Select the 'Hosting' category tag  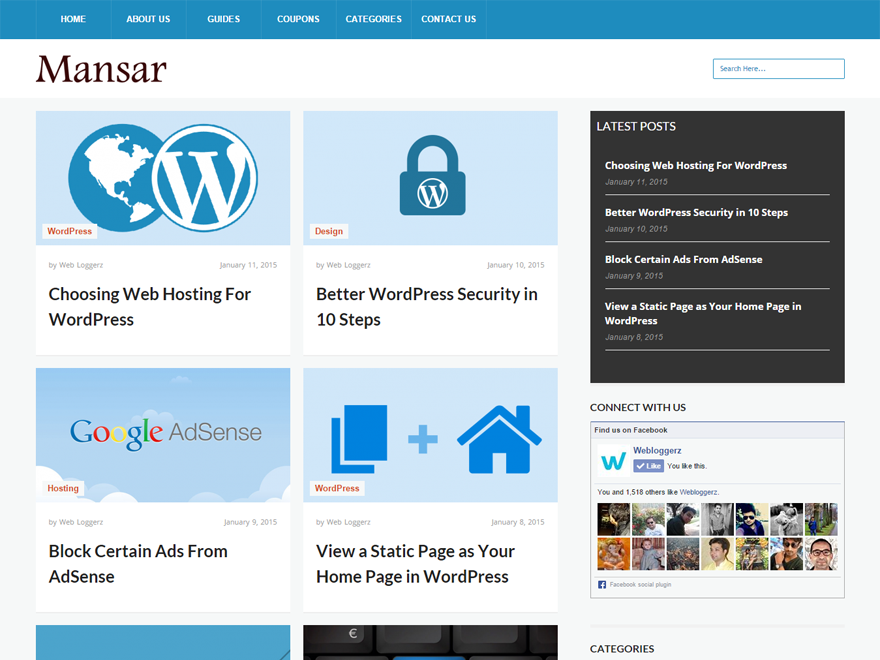point(63,488)
